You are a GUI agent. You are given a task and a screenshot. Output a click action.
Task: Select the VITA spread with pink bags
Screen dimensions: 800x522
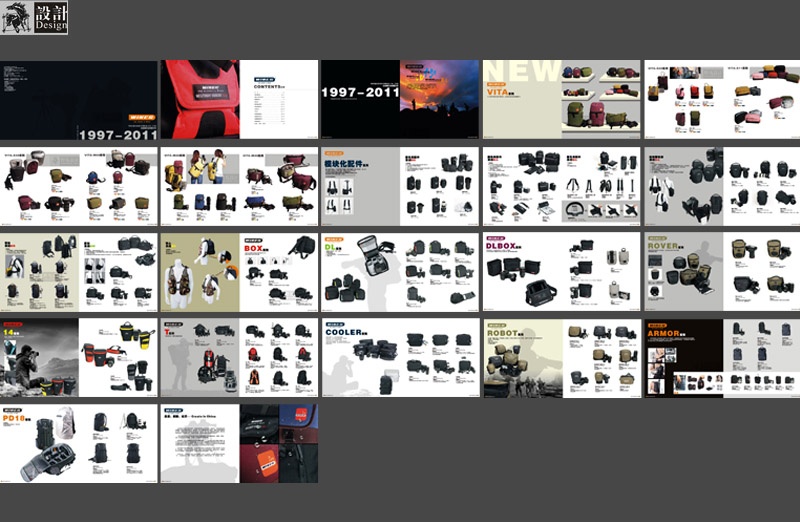tap(722, 100)
